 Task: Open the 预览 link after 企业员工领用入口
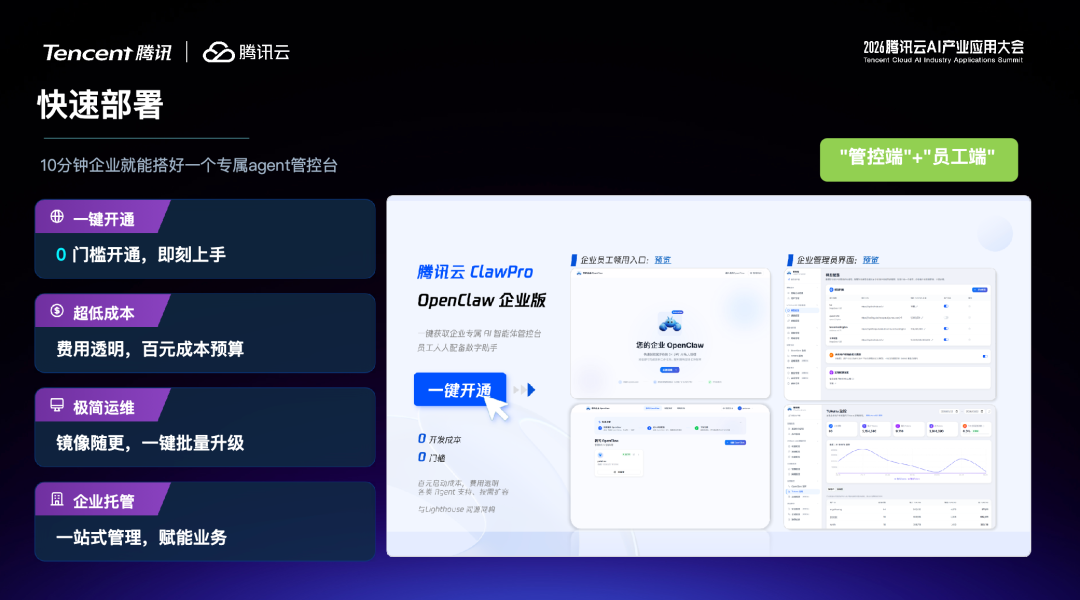[663, 260]
